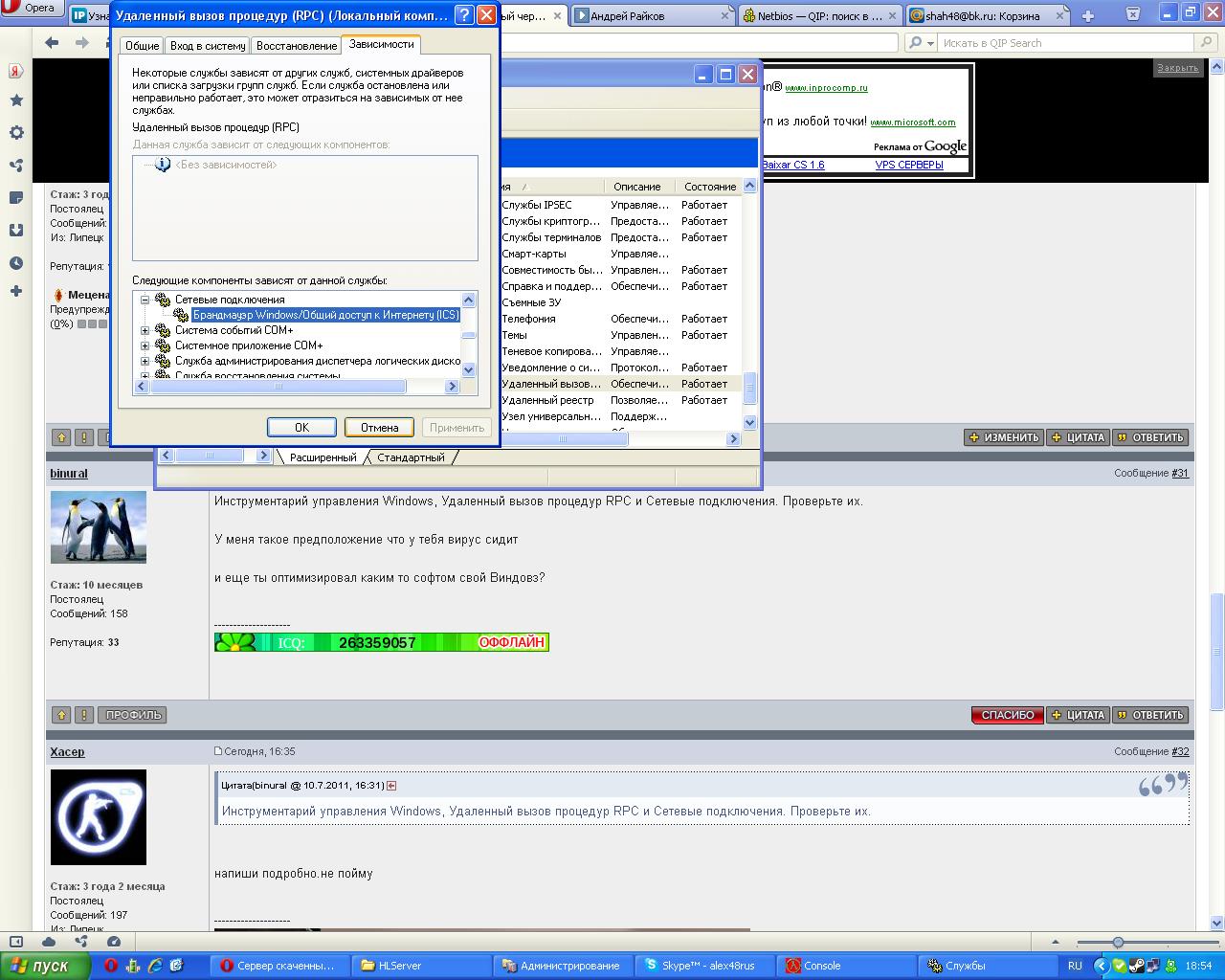Open the Opera main menu button
Viewport: 1225px width, 980px height.
33,9
